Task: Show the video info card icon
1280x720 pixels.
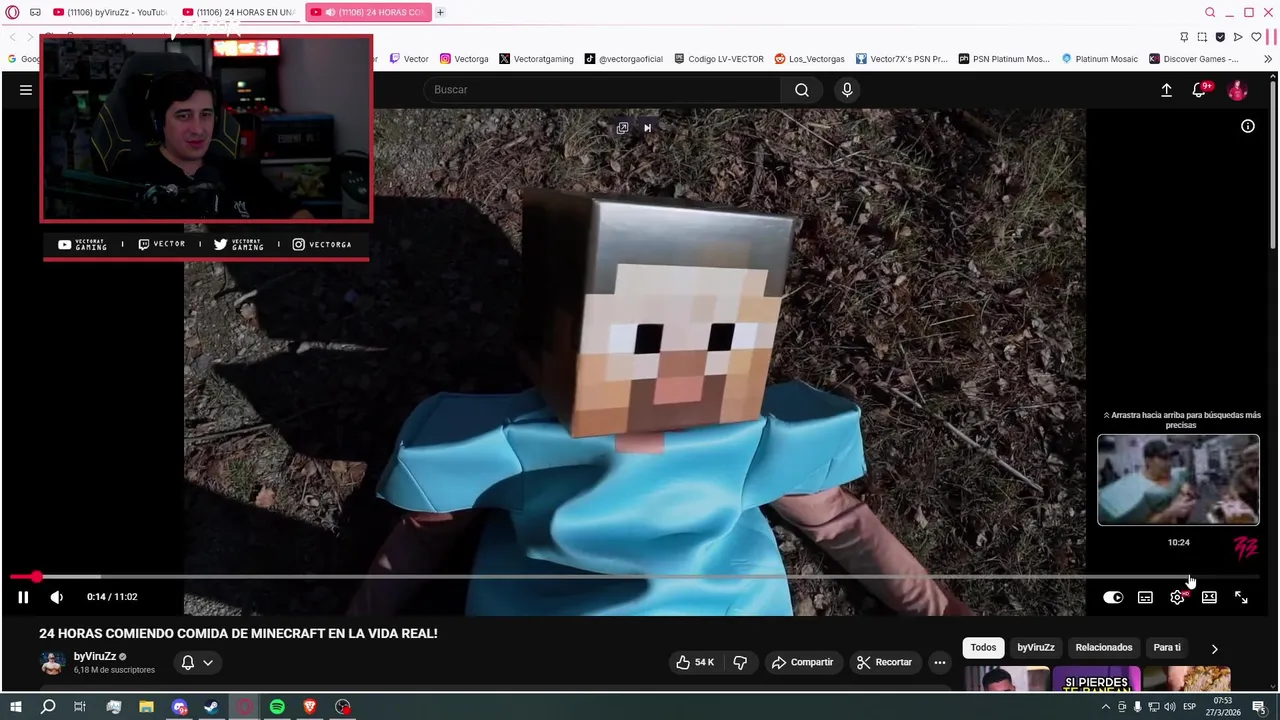Action: 1248,126
